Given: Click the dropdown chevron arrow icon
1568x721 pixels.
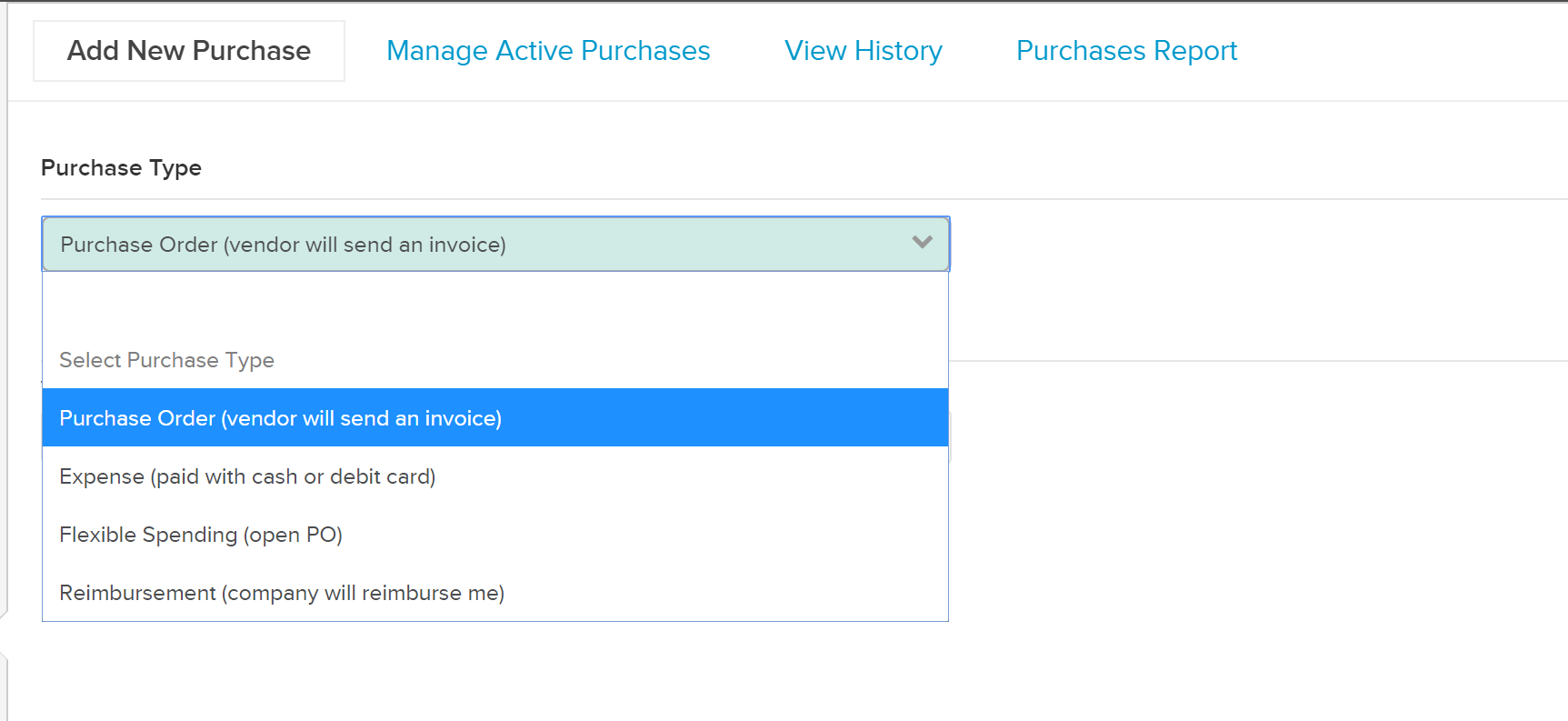Looking at the screenshot, I should 923,242.
